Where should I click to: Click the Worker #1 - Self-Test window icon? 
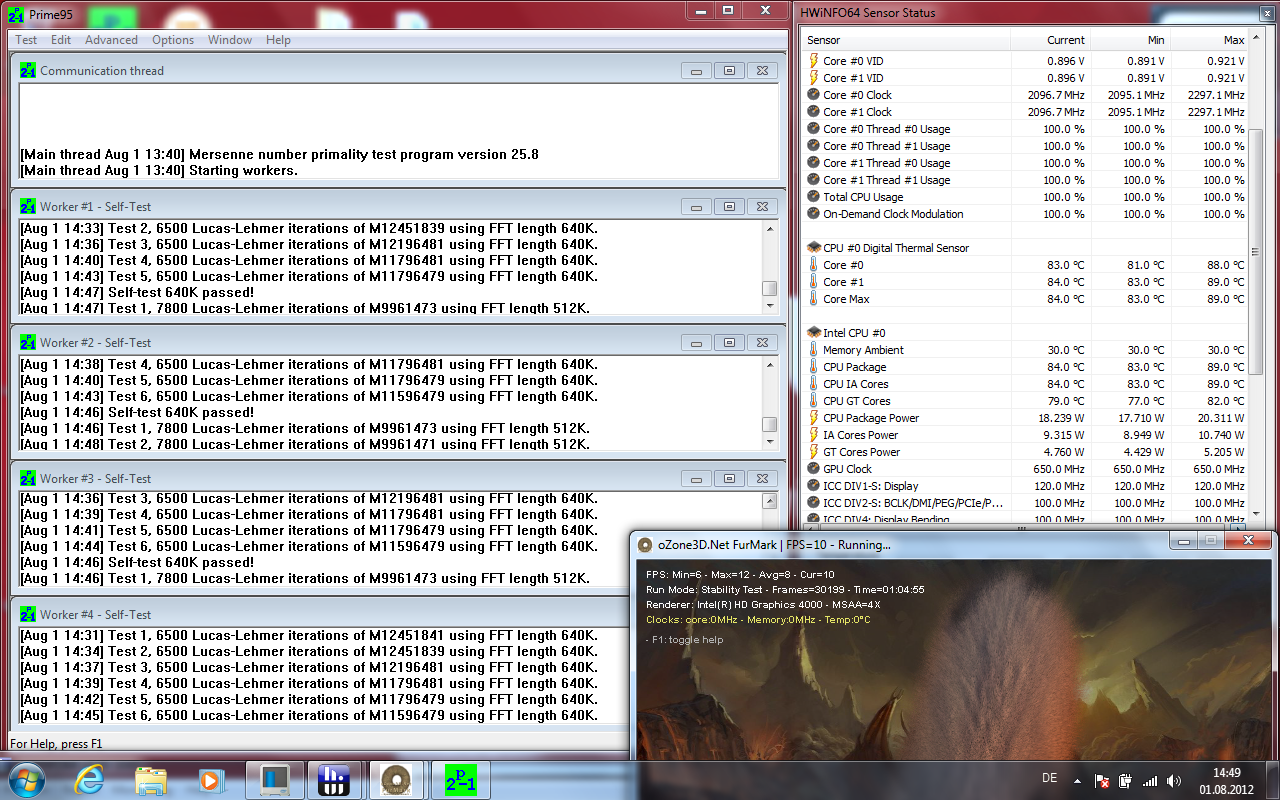point(28,207)
